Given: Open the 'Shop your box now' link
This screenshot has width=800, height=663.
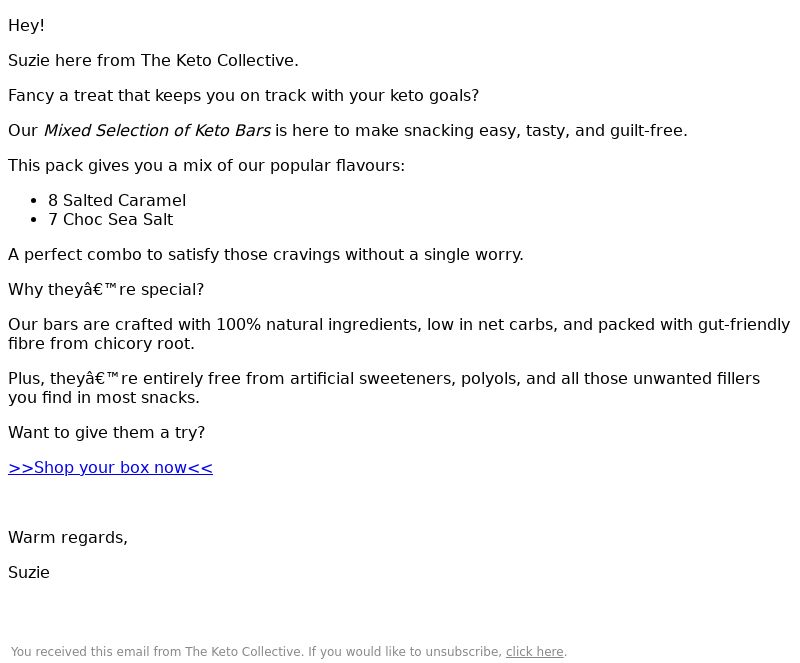Looking at the screenshot, I should pyautogui.click(x=110, y=467).
